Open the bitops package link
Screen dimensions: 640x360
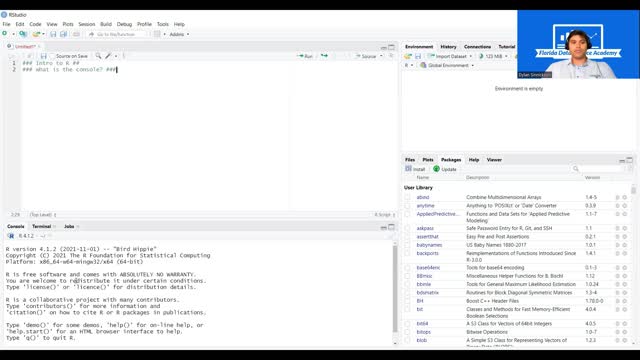coord(424,332)
